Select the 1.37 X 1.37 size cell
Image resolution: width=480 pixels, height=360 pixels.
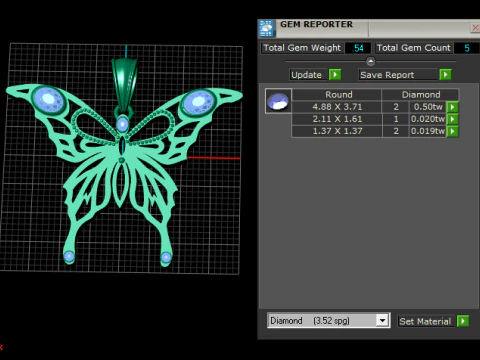pyautogui.click(x=337, y=131)
